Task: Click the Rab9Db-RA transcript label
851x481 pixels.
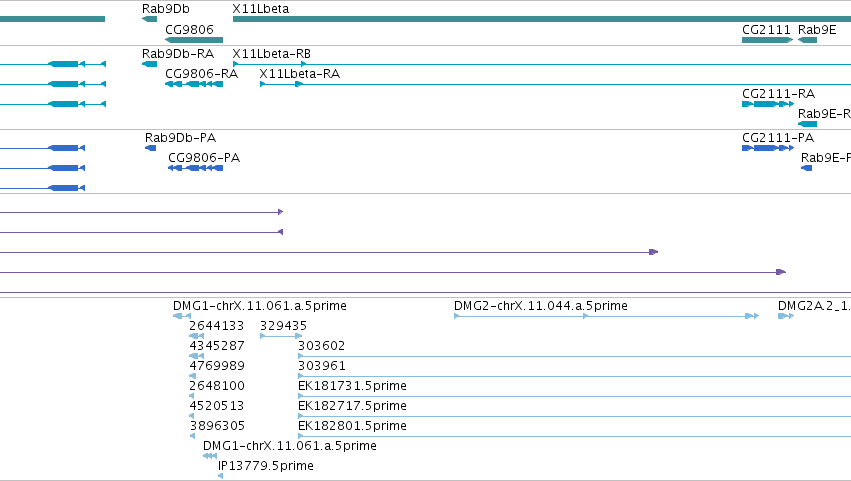Action: [x=178, y=54]
